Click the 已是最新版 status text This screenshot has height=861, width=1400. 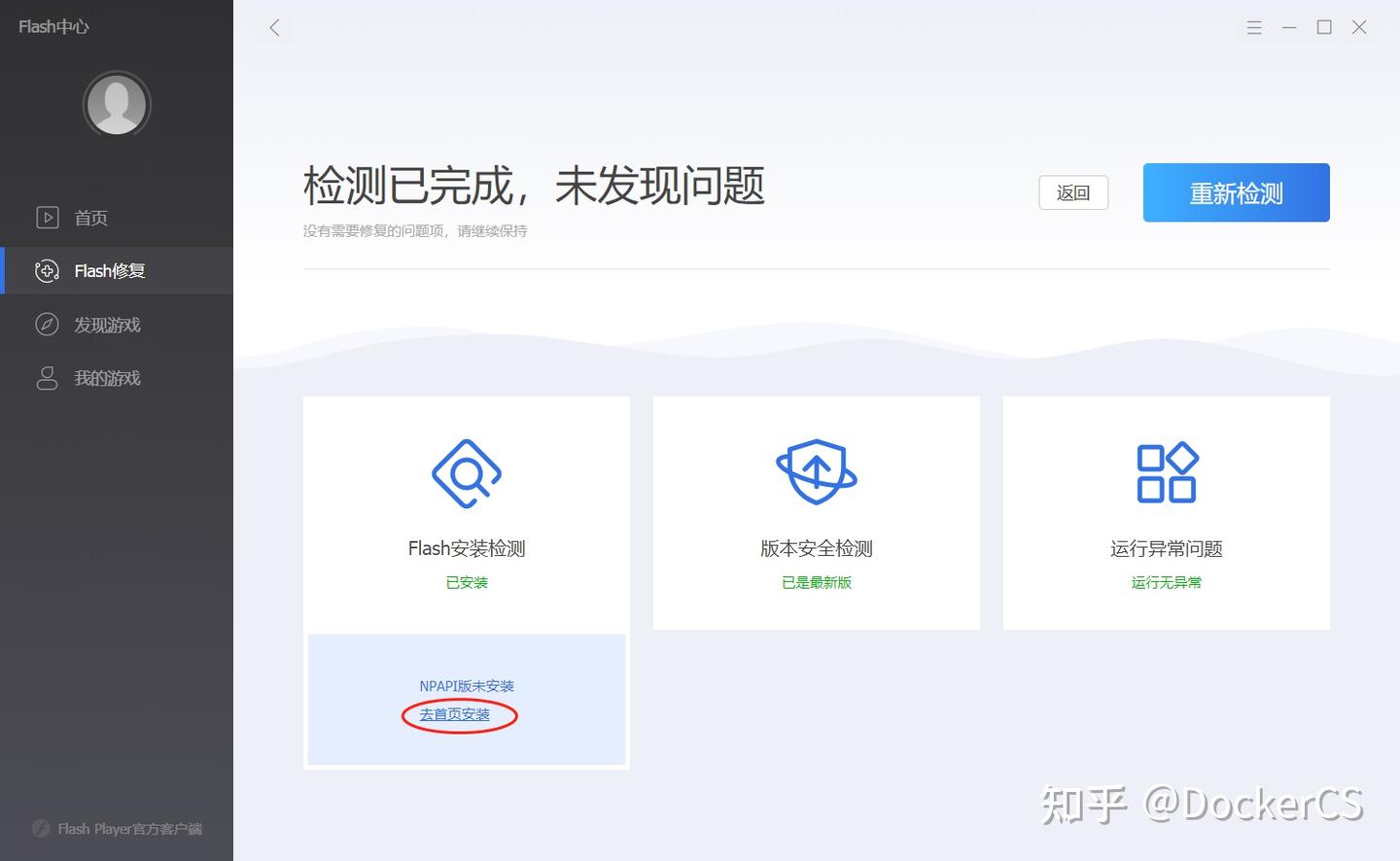point(816,582)
